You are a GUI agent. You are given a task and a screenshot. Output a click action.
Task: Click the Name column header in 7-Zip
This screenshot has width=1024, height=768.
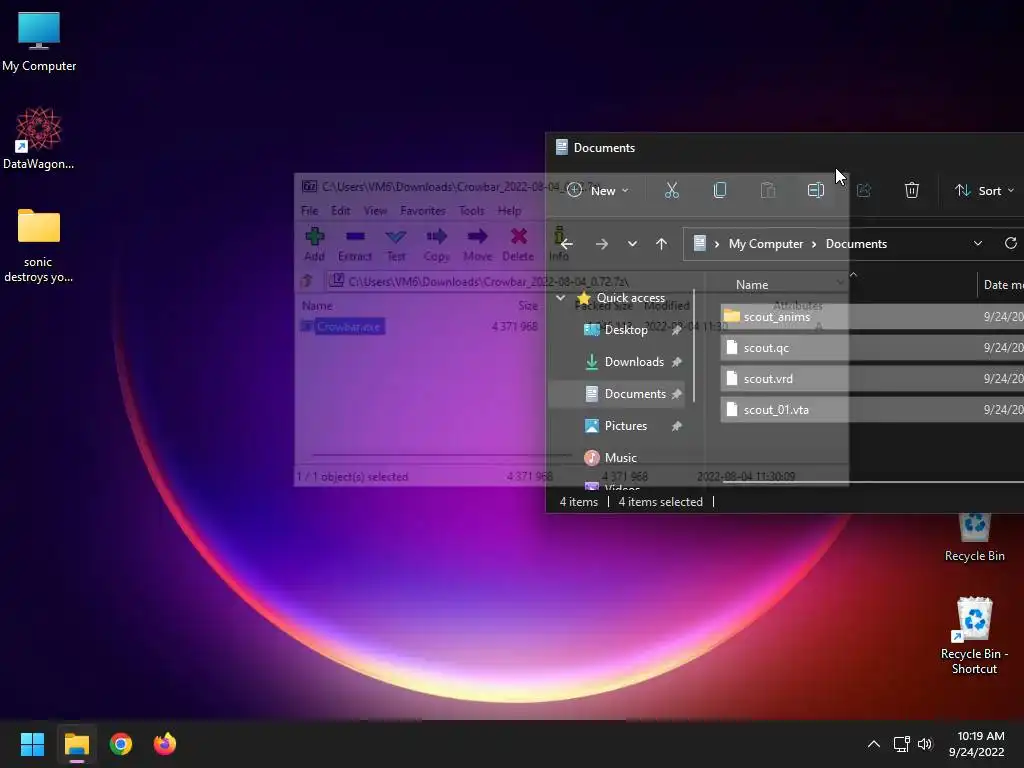317,306
